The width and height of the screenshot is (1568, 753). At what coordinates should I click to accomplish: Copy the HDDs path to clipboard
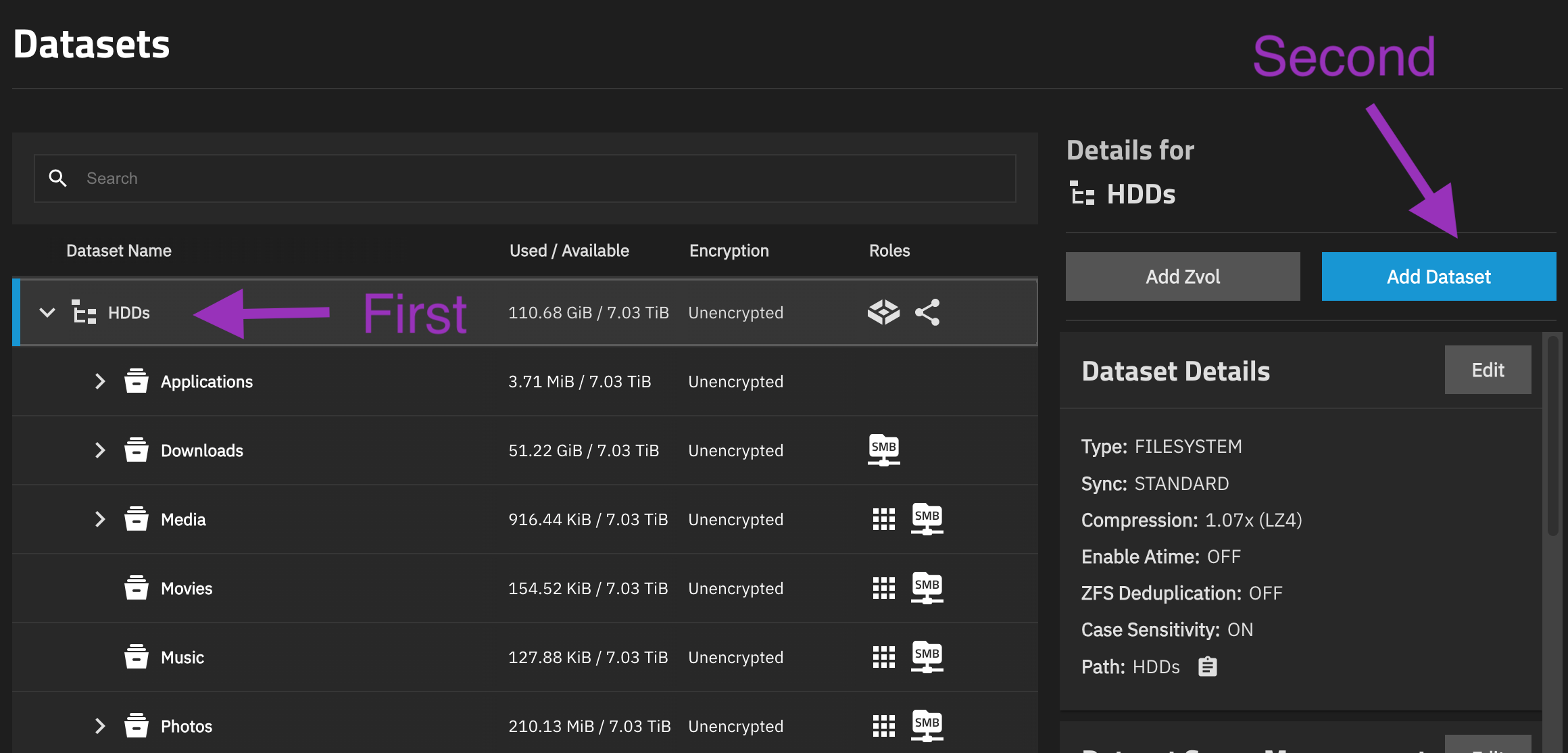click(1207, 666)
